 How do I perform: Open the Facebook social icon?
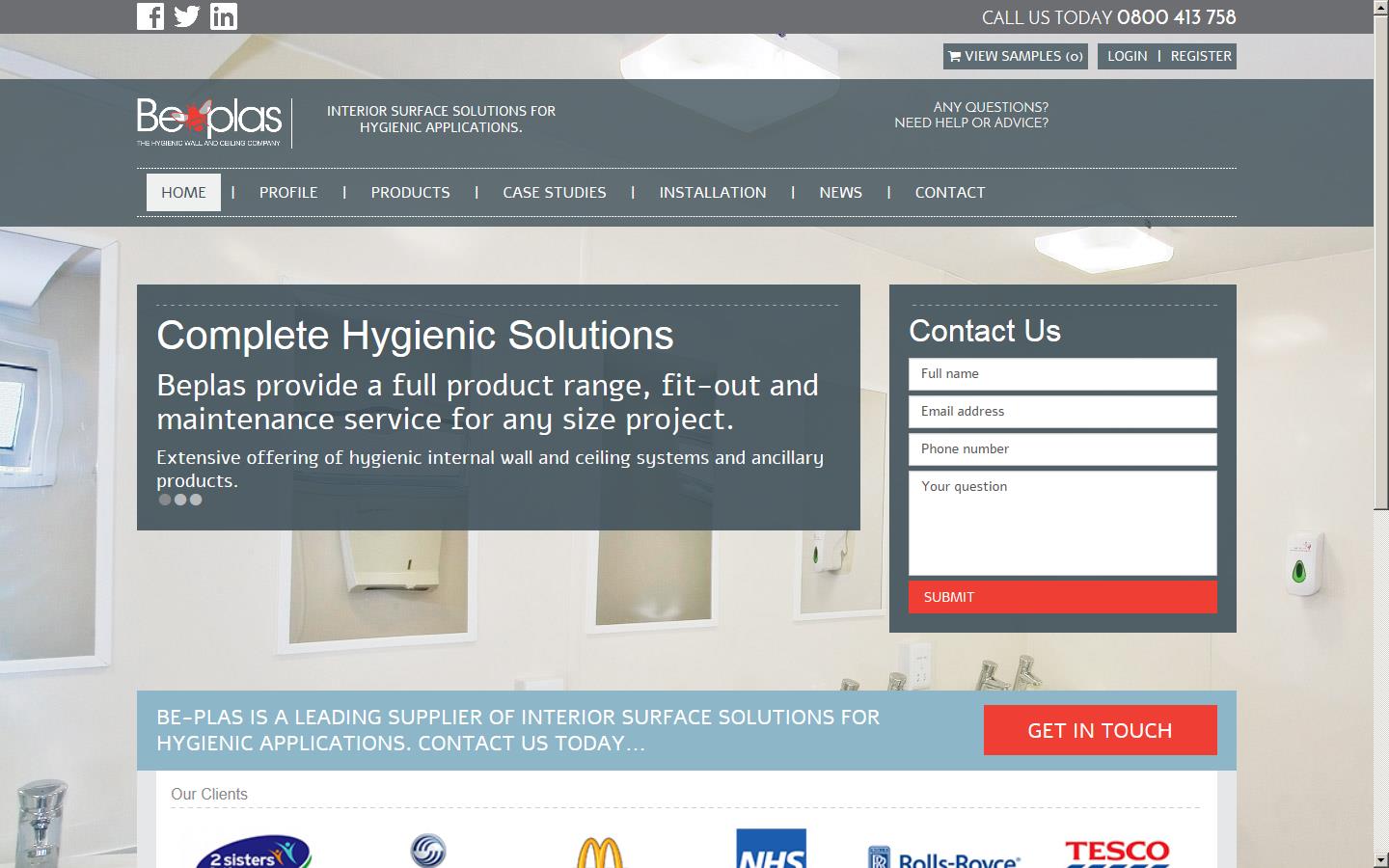coord(150,16)
